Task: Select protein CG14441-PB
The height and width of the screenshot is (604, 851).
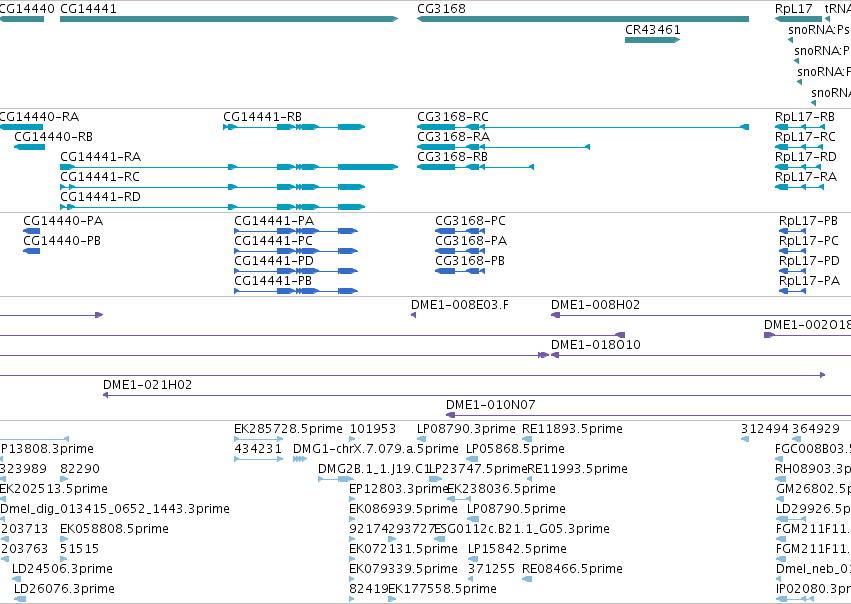Action: (296, 291)
